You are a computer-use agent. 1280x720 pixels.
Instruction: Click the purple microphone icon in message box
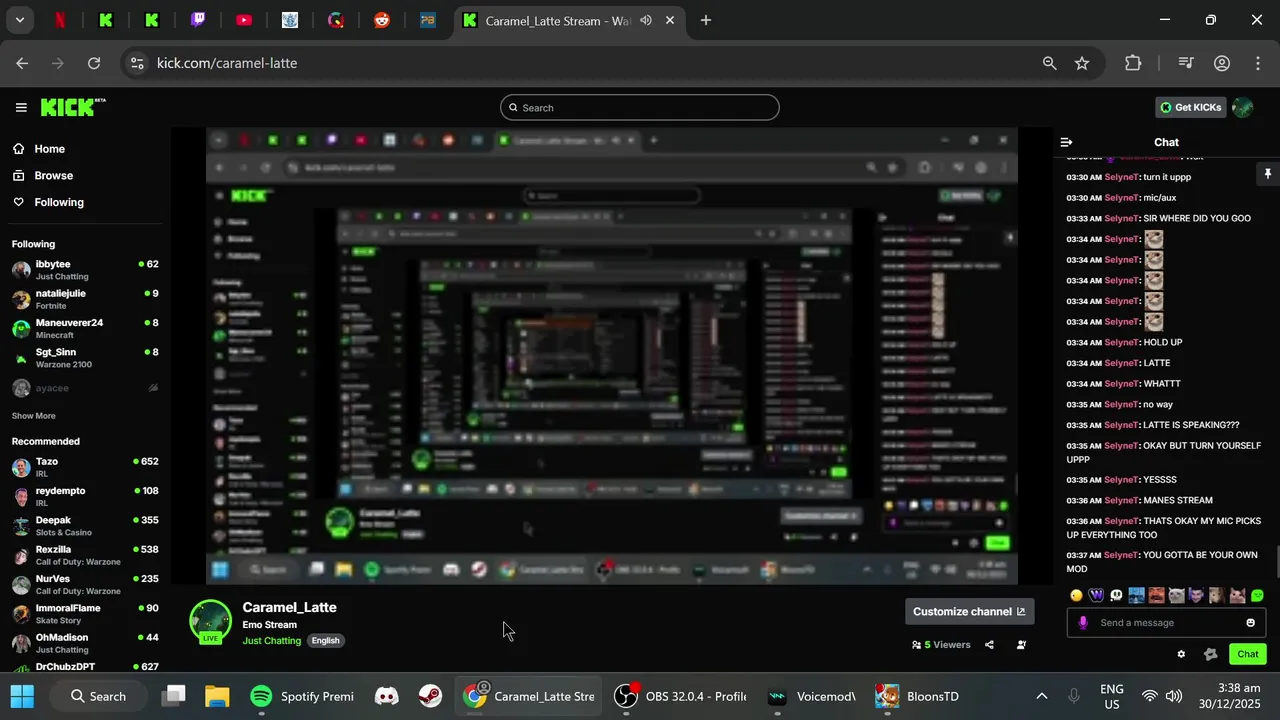tap(1083, 622)
